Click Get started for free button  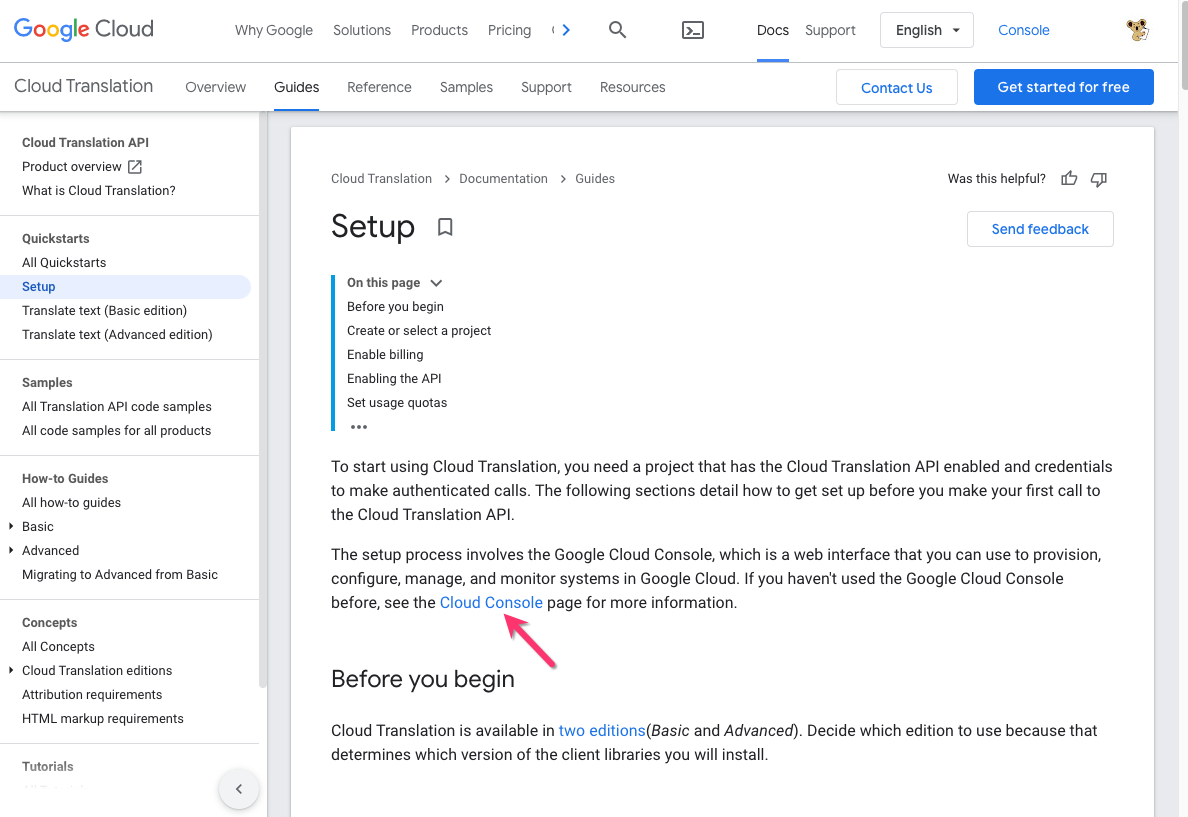click(1063, 87)
